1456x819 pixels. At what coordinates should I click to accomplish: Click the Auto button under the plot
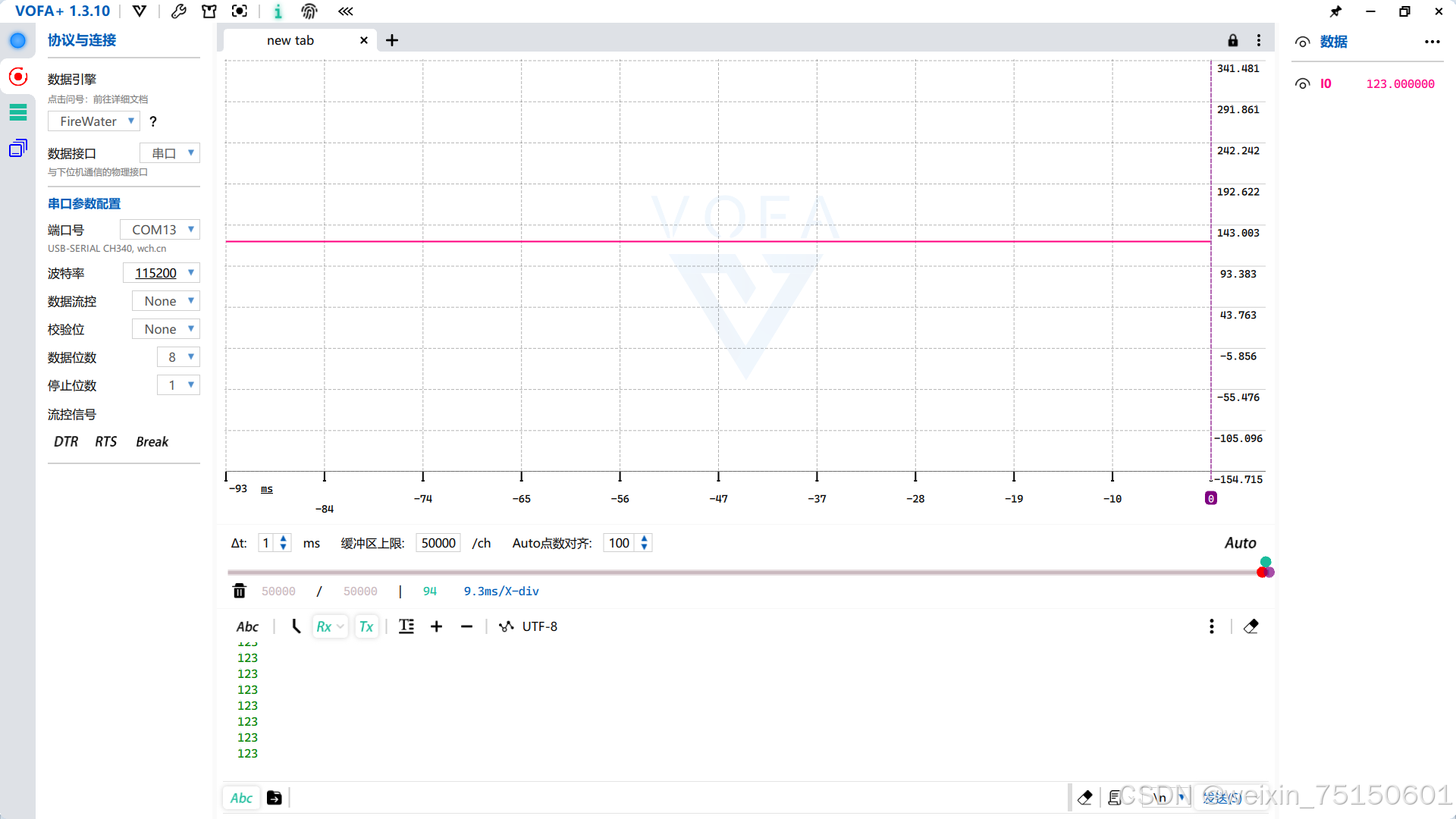(x=1240, y=543)
